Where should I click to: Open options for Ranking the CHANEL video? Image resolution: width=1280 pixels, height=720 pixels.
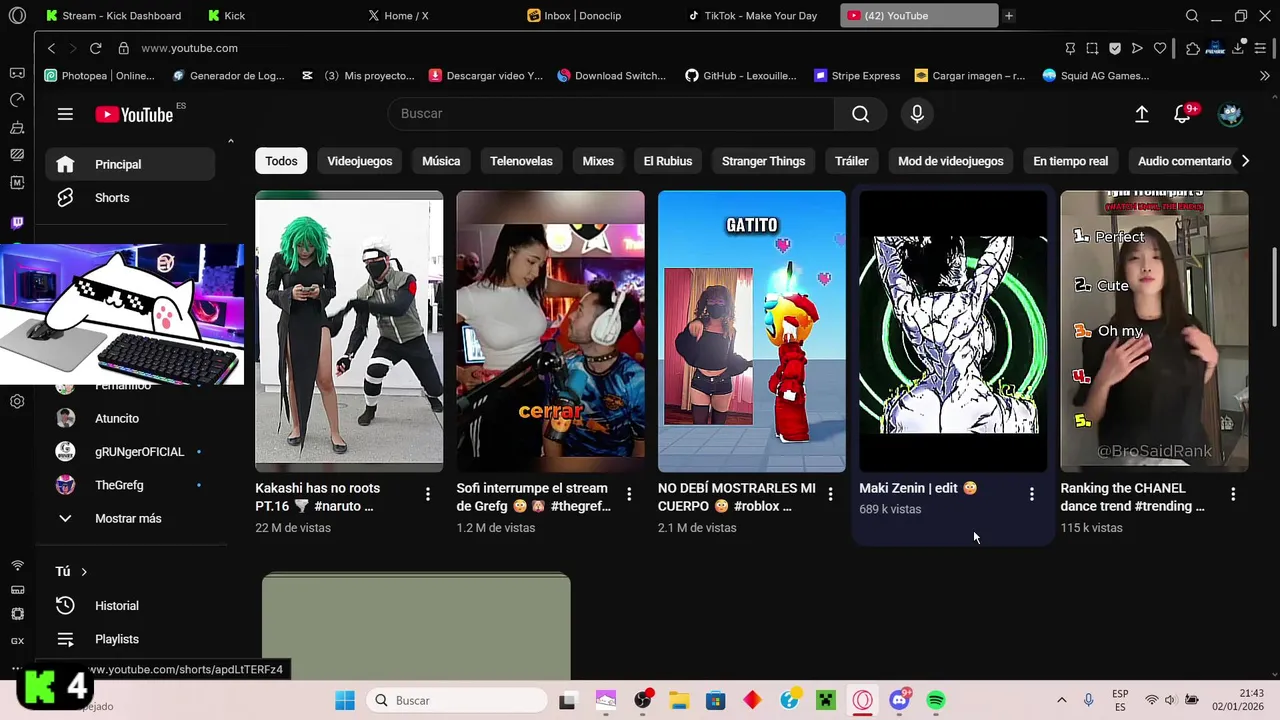click(x=1233, y=494)
